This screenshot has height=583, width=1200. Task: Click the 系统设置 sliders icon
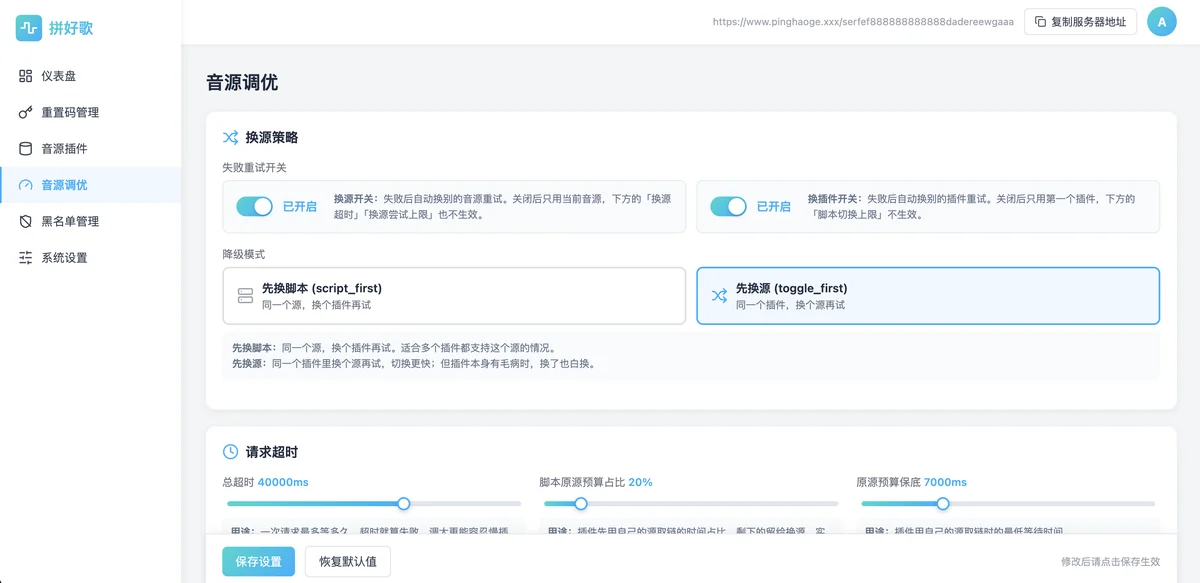[x=26, y=258]
